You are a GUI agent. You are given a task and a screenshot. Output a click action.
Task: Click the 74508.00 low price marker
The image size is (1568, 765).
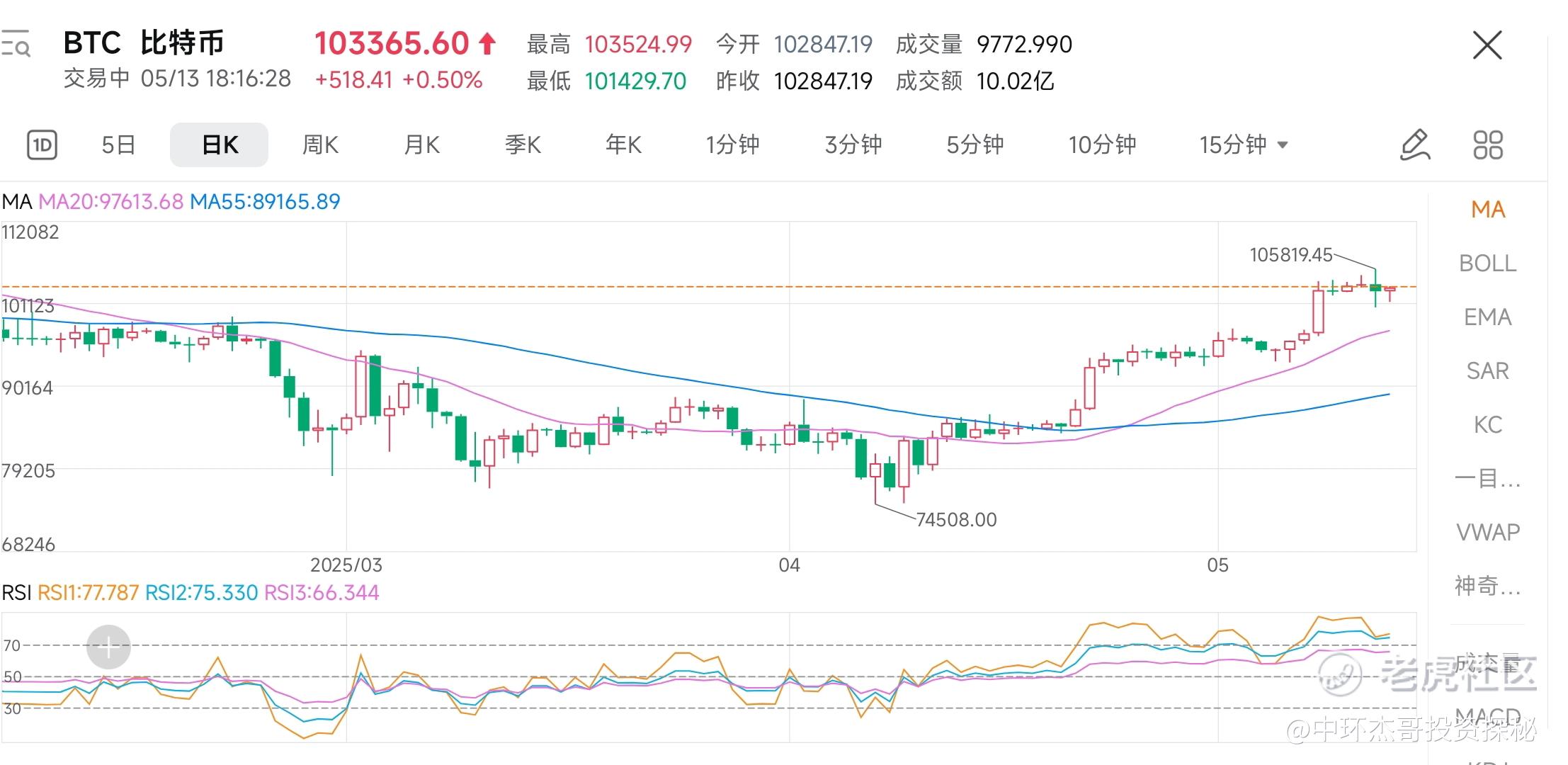coord(956,520)
